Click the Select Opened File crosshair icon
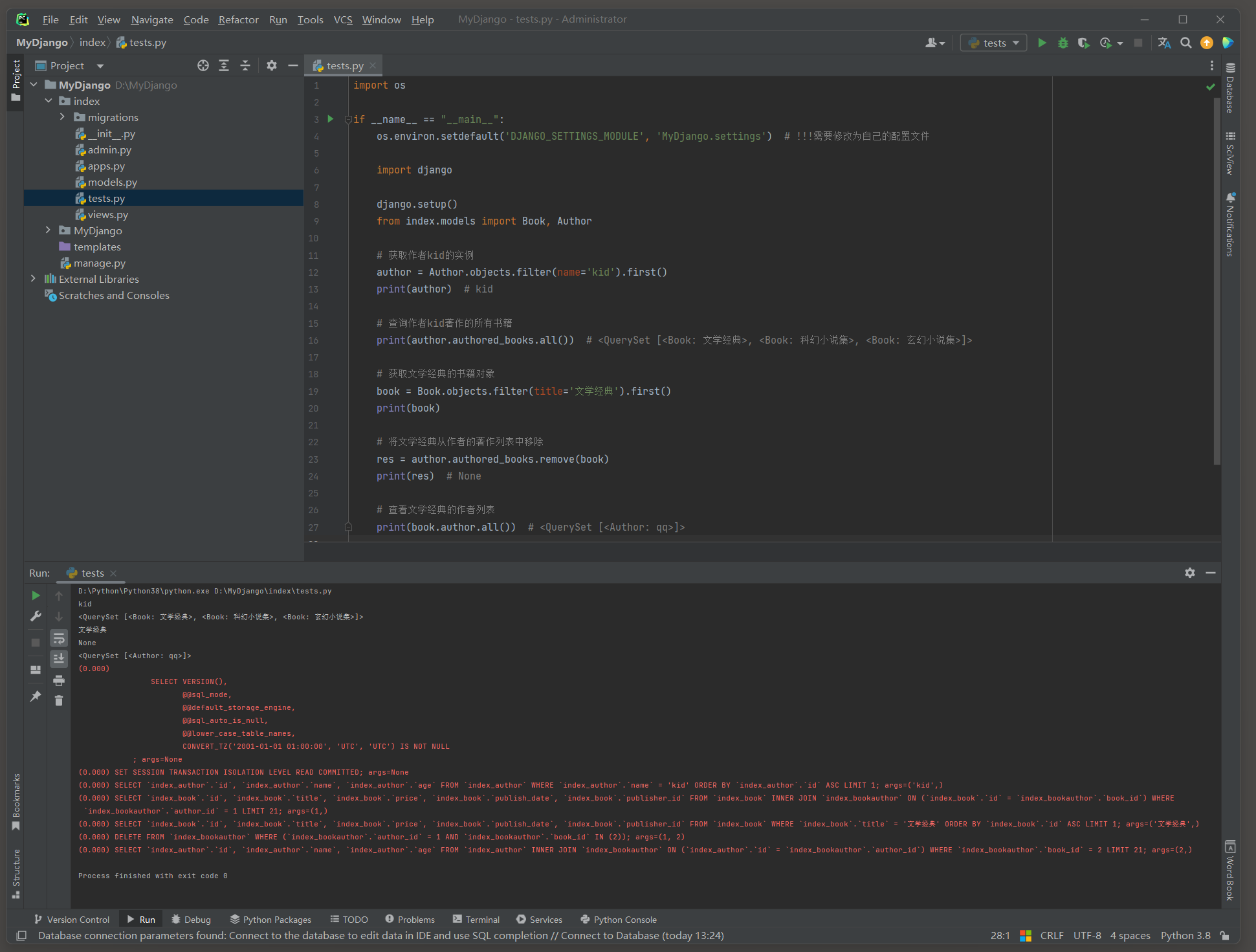This screenshot has height=952, width=1256. (x=203, y=65)
